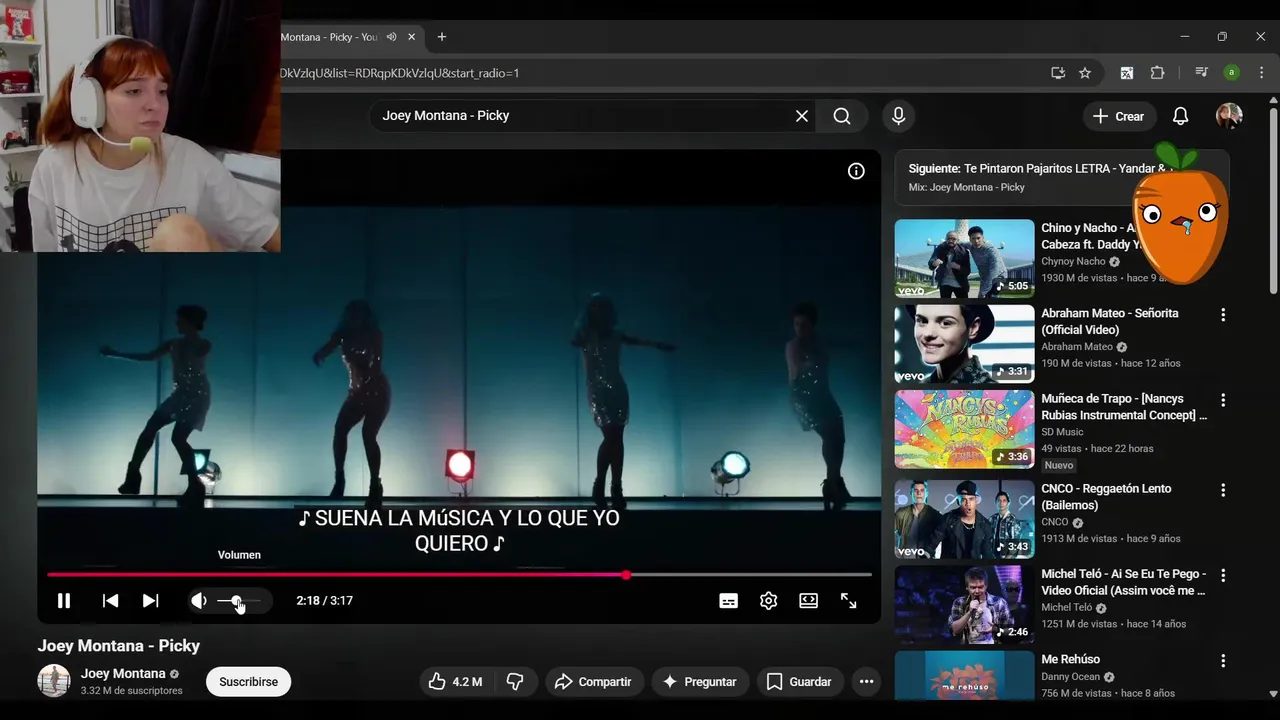
Task: Open Chrome media controls icon
Action: [x=1201, y=73]
